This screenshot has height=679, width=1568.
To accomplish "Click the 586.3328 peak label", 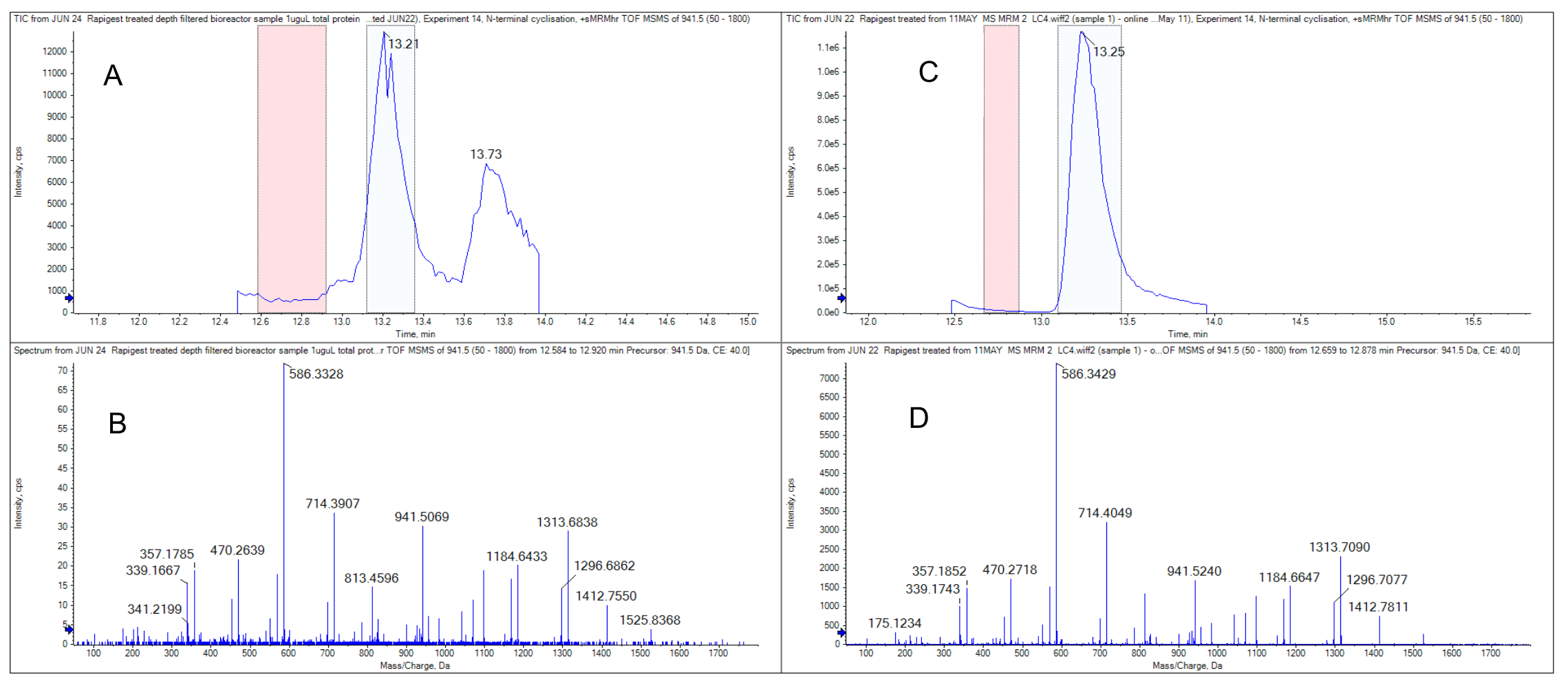I will coord(316,374).
